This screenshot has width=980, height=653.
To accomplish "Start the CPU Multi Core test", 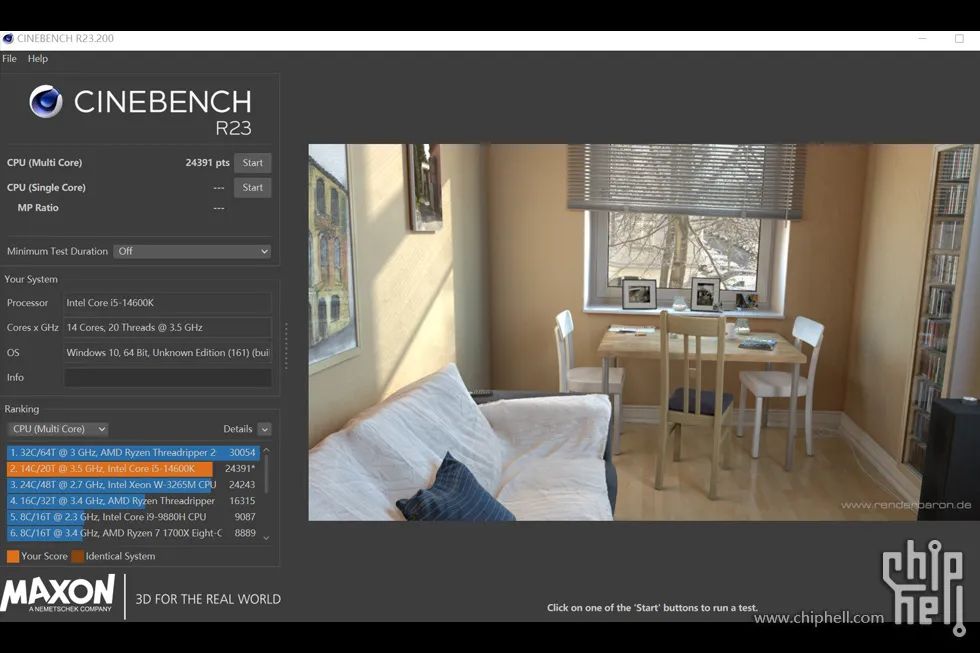I will pyautogui.click(x=252, y=163).
